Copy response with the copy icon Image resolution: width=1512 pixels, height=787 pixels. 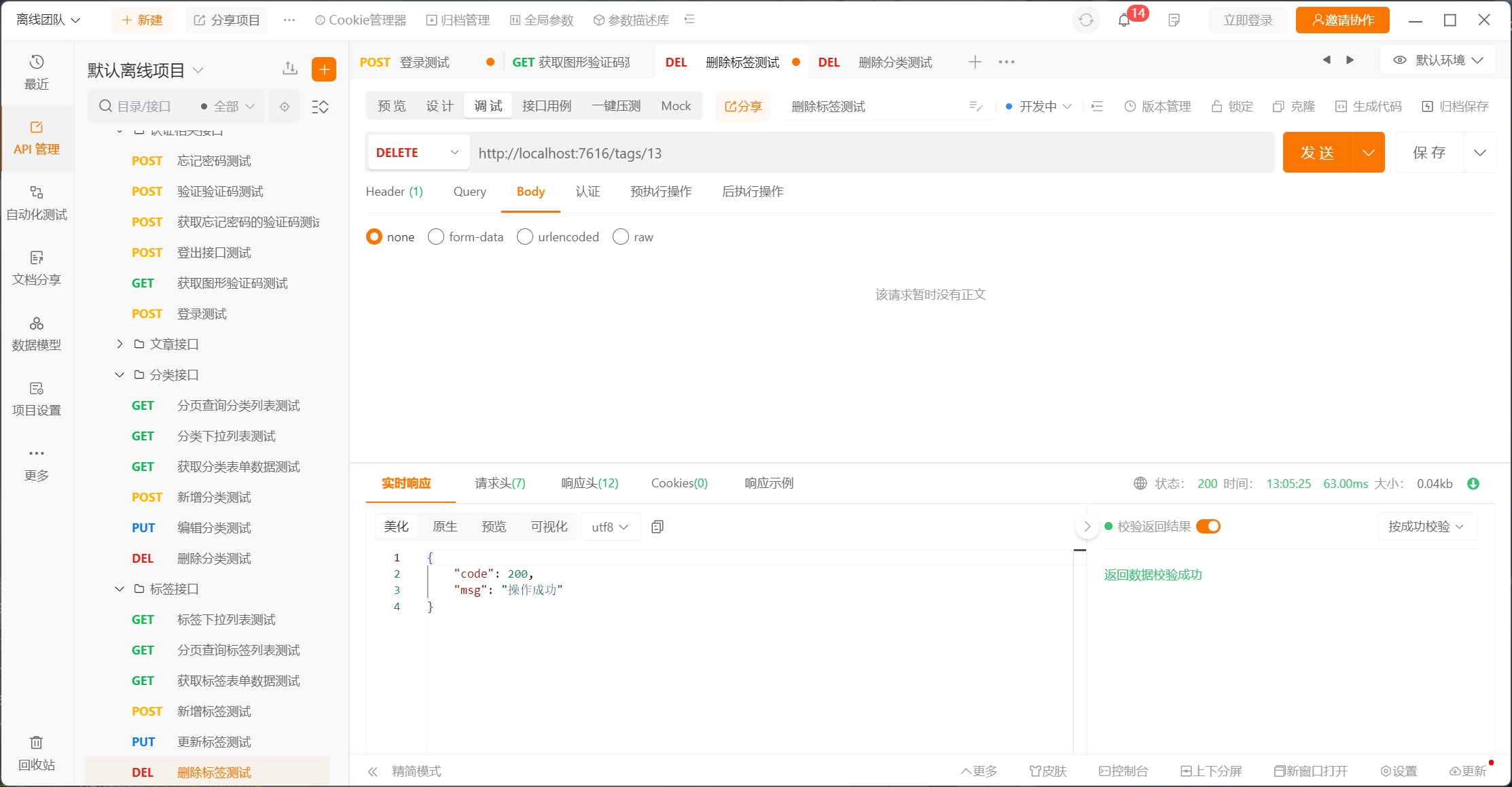click(657, 527)
